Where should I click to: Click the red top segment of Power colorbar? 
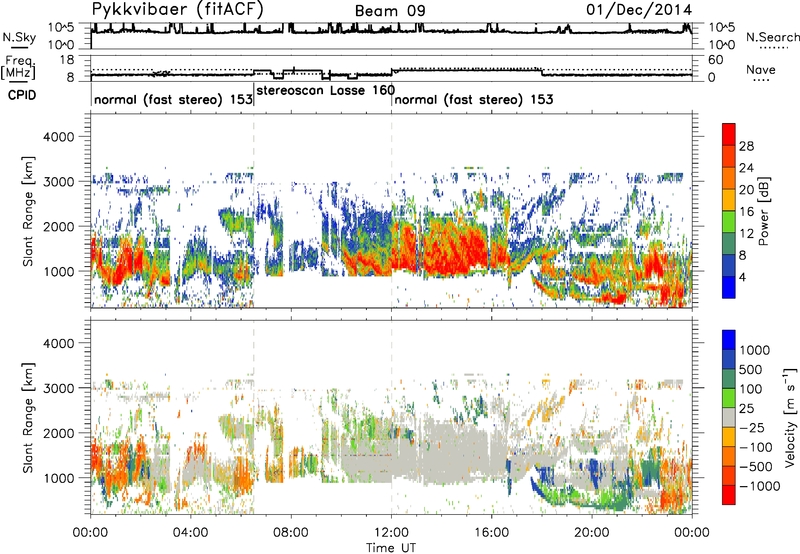729,135
